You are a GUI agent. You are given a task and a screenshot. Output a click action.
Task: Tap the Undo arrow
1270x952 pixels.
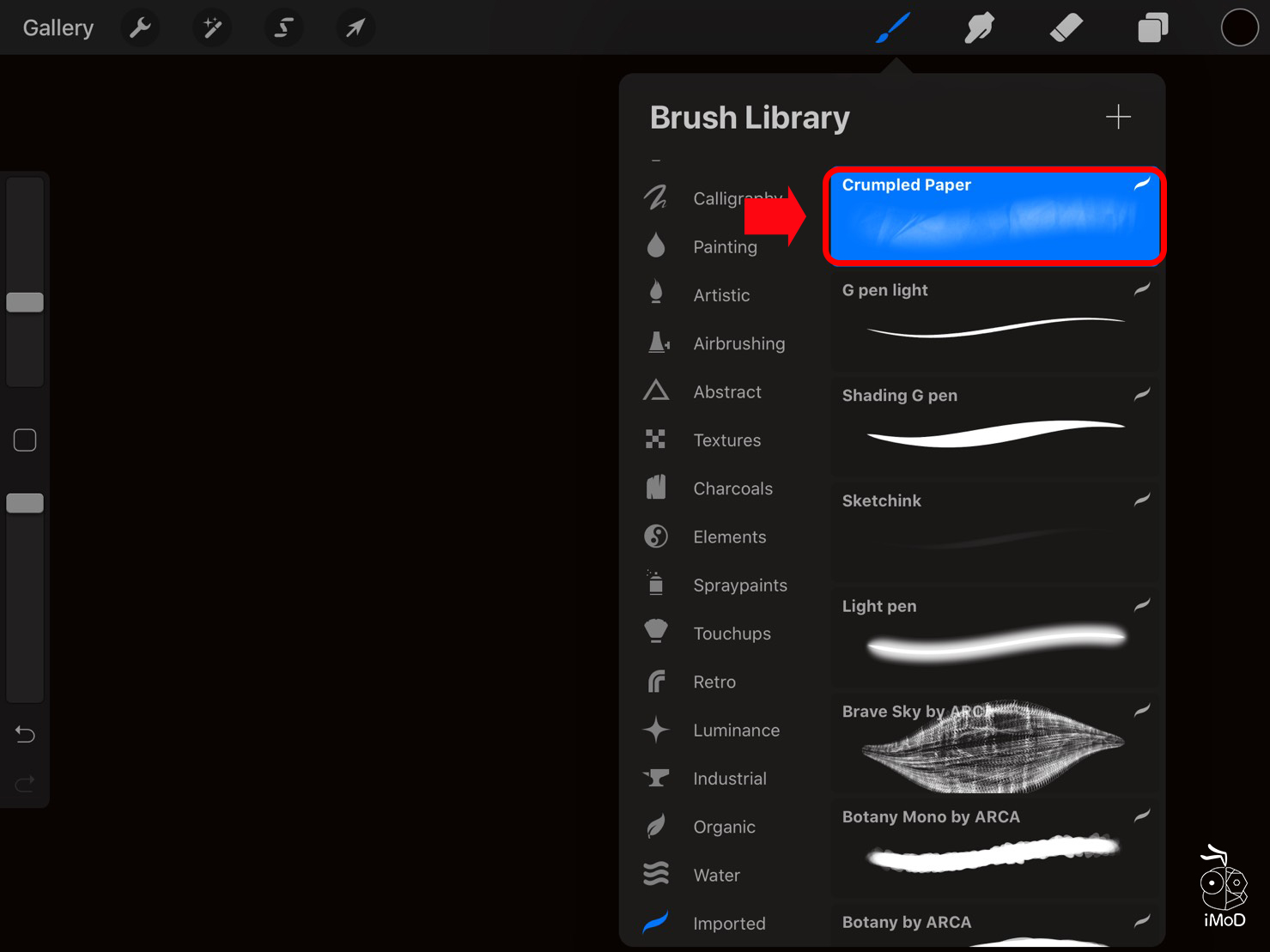click(24, 734)
